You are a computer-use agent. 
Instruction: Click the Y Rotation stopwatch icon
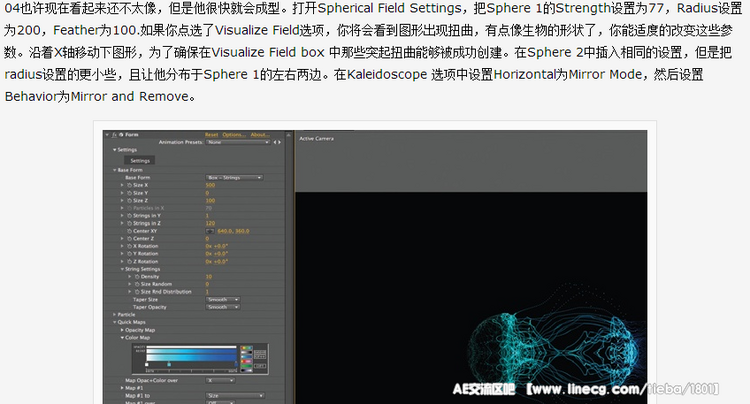[x=130, y=253]
